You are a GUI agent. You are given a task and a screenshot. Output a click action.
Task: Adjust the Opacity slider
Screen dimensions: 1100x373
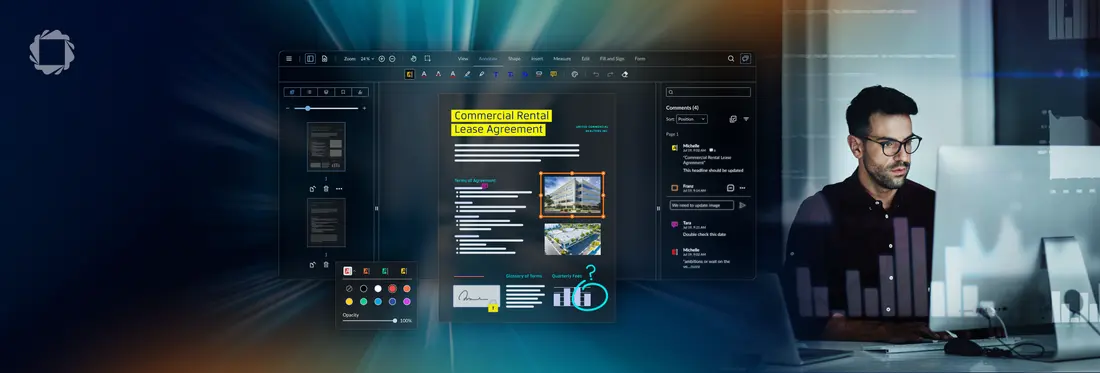tap(369, 320)
